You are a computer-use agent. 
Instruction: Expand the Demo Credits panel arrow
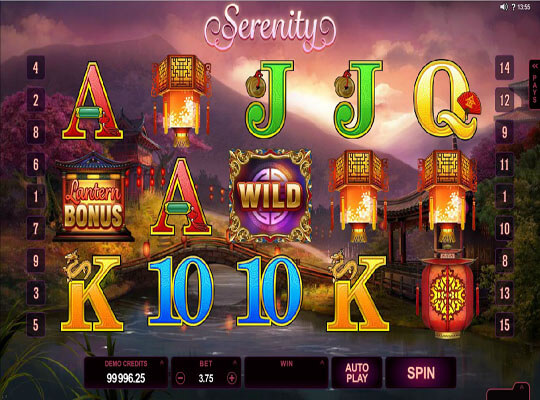point(162,362)
